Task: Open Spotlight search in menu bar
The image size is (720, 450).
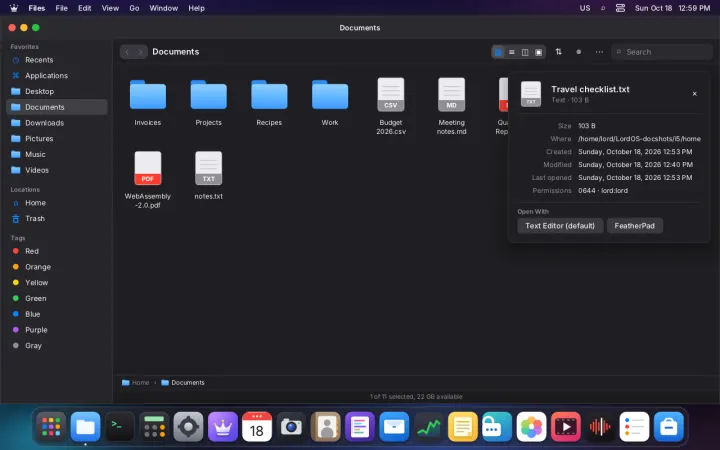Action: click(603, 8)
